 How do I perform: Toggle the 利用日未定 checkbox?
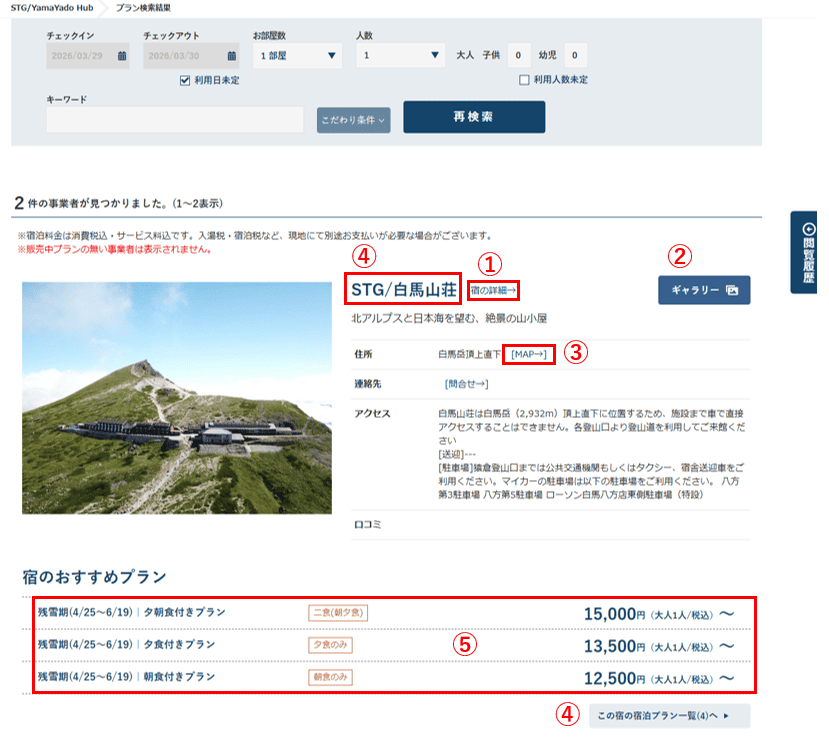click(185, 80)
